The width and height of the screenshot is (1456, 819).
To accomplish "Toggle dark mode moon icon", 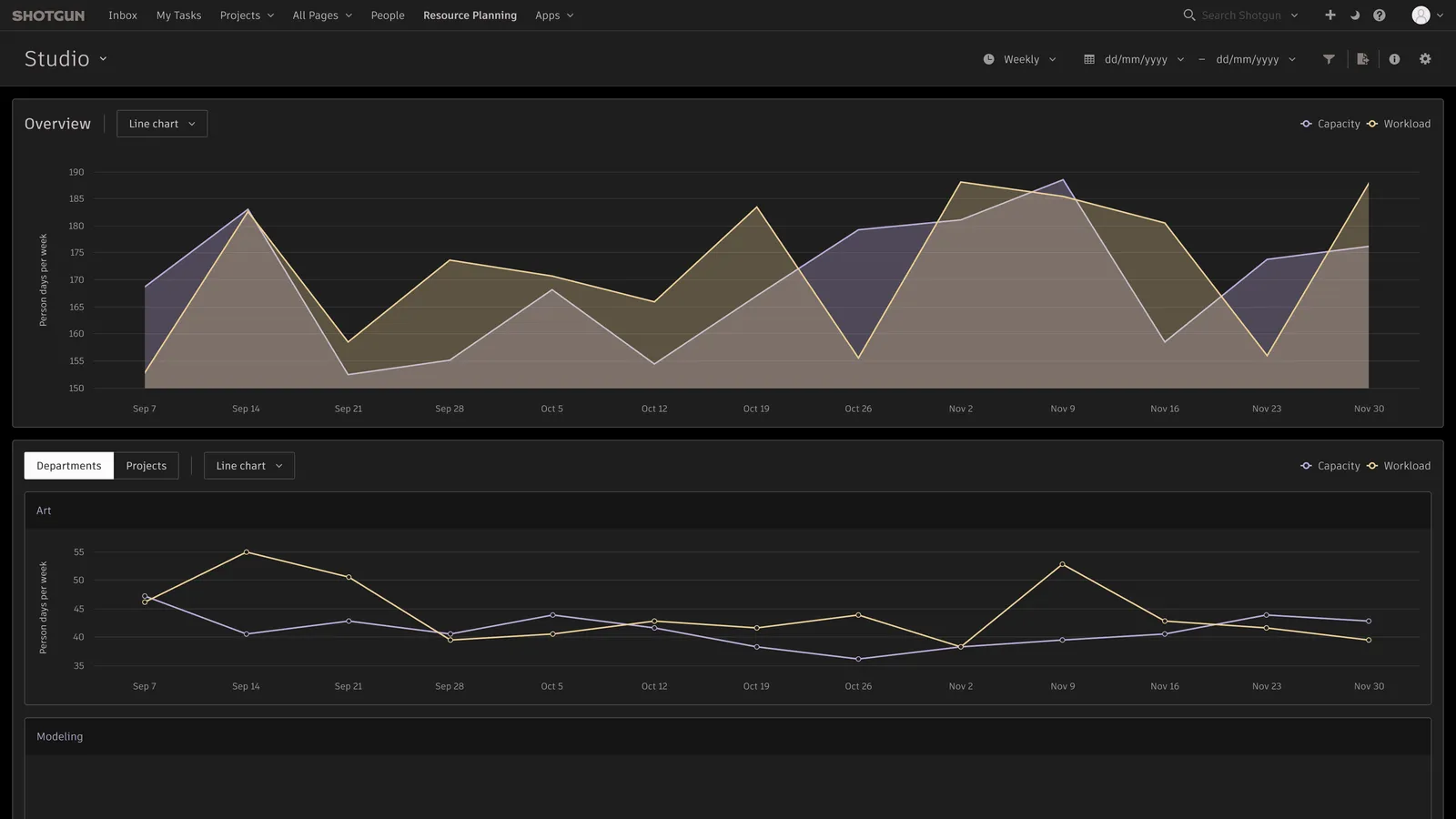I will 1355,15.
